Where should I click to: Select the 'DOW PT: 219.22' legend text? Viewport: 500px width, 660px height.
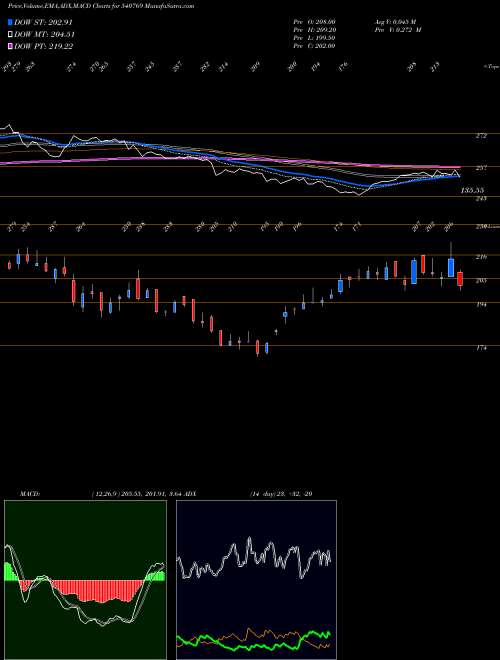click(x=44, y=46)
